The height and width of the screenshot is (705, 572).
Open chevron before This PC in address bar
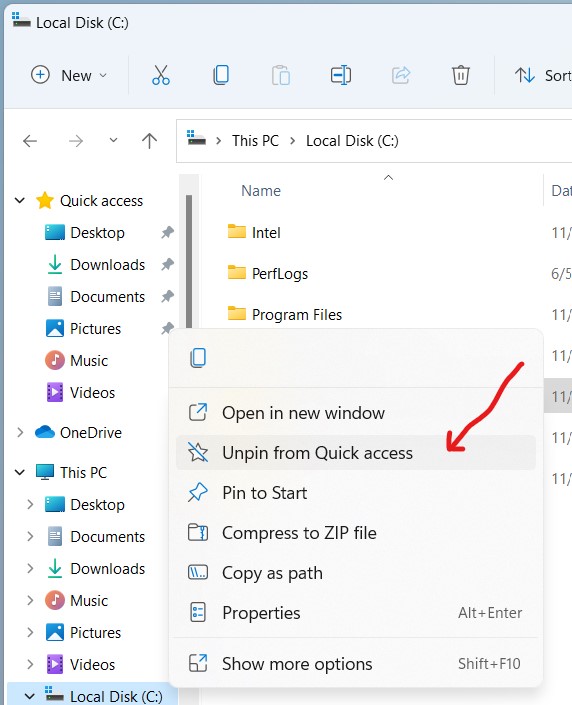219,141
